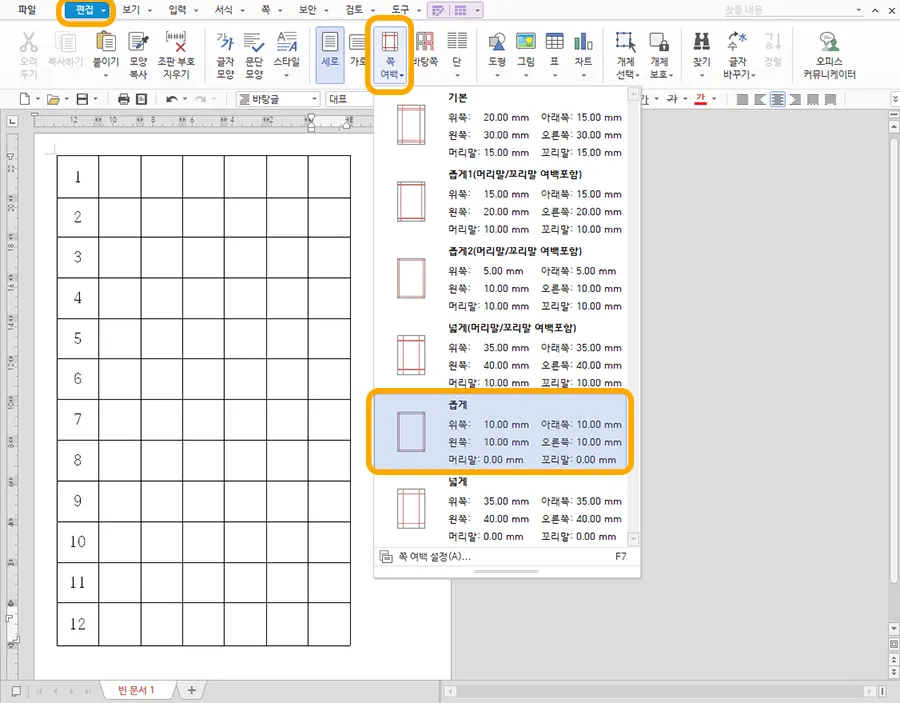Add a new document tab with plus
The width and height of the screenshot is (900, 703).
click(192, 690)
